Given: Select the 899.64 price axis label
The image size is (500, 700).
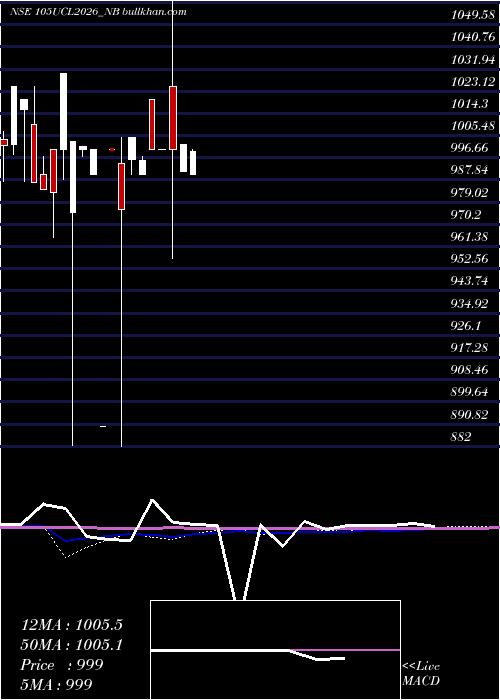Looking at the screenshot, I should pyautogui.click(x=469, y=392).
